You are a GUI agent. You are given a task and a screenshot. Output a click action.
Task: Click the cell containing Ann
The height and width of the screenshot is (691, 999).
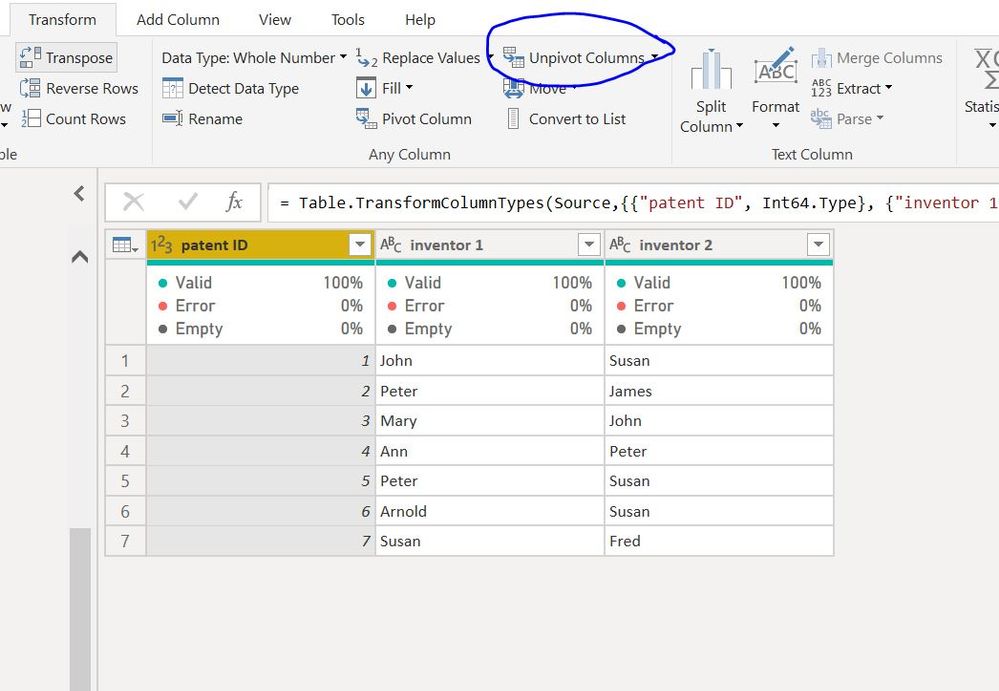point(489,451)
